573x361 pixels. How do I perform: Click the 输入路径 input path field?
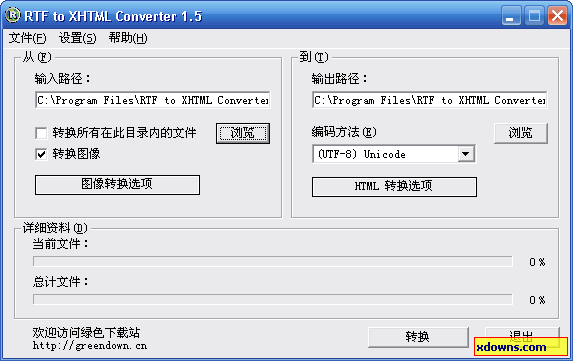[x=153, y=100]
